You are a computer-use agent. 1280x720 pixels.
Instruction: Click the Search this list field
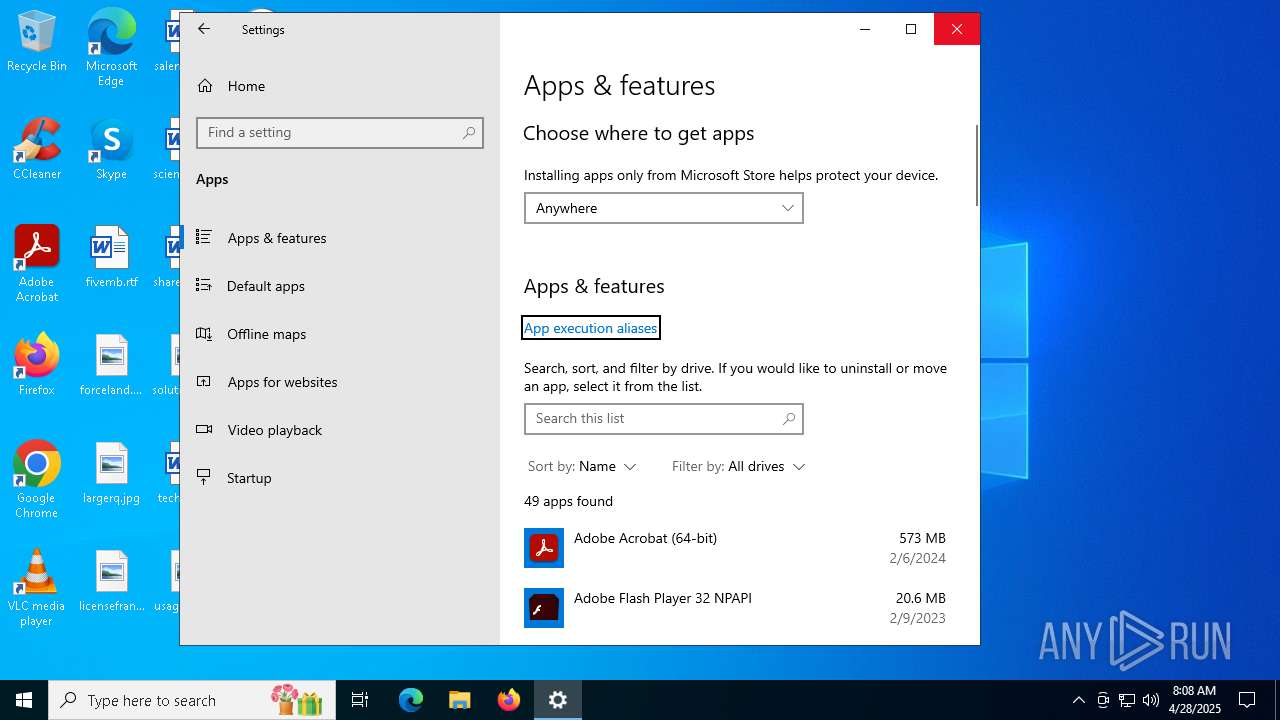pyautogui.click(x=664, y=419)
